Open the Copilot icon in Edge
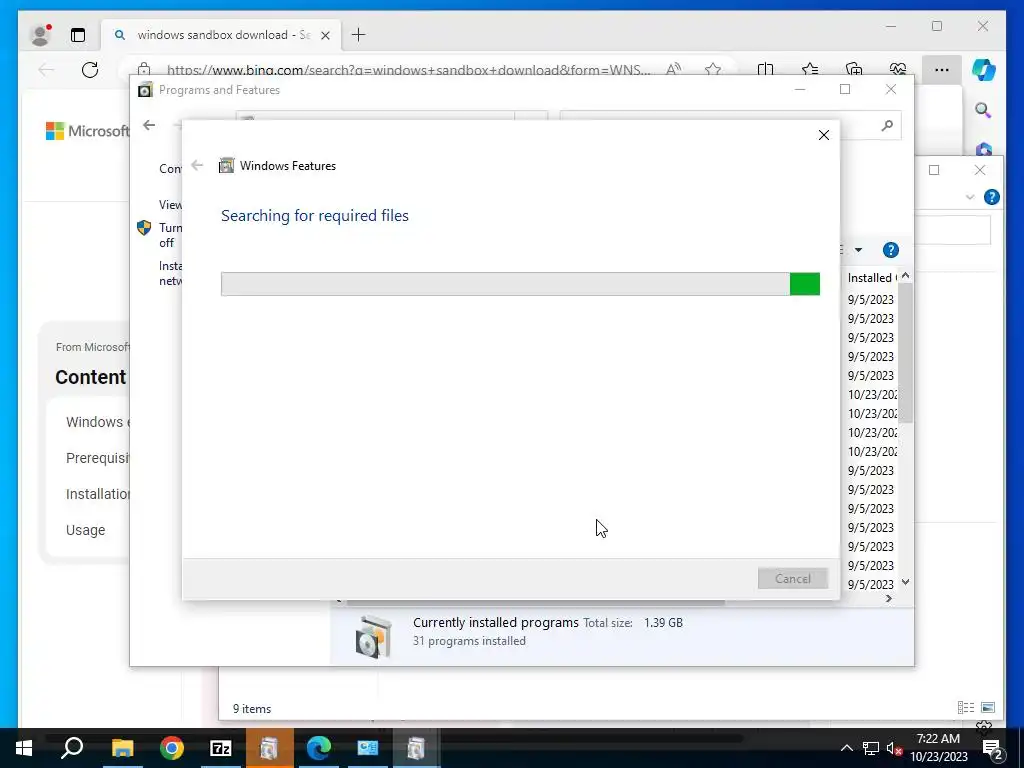The width and height of the screenshot is (1024, 768). (x=984, y=69)
